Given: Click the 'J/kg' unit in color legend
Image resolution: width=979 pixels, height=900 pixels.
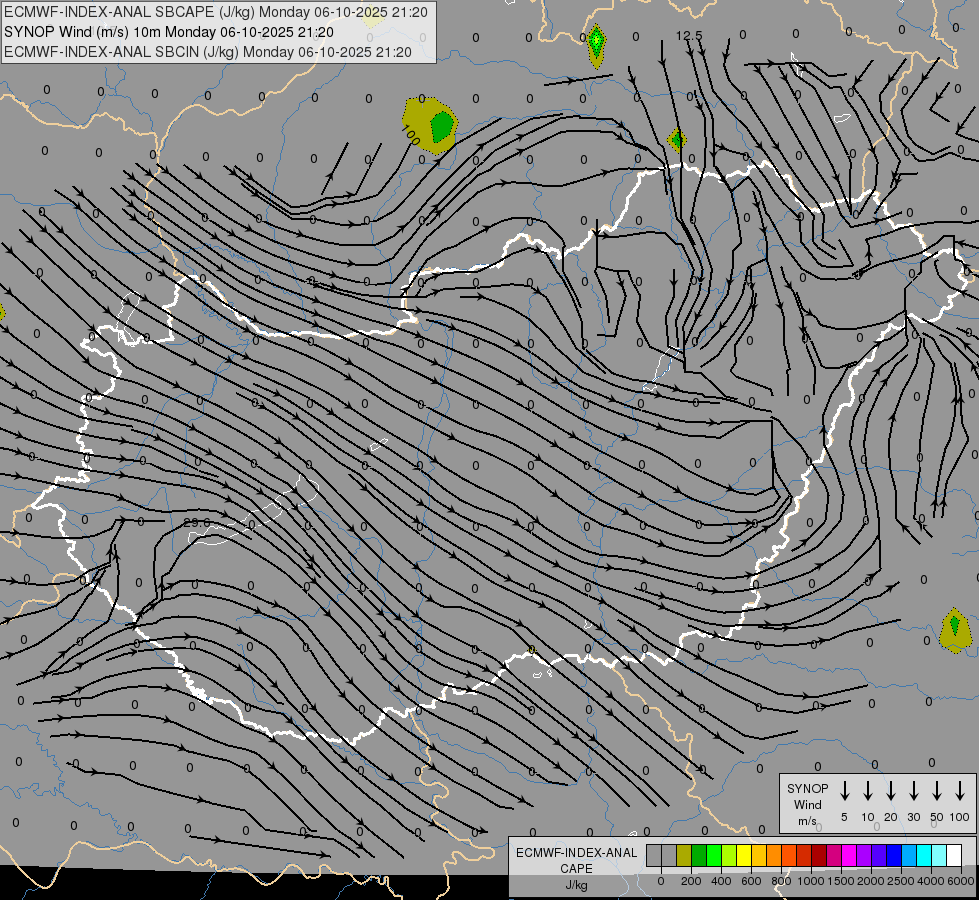Looking at the screenshot, I should coord(576,885).
